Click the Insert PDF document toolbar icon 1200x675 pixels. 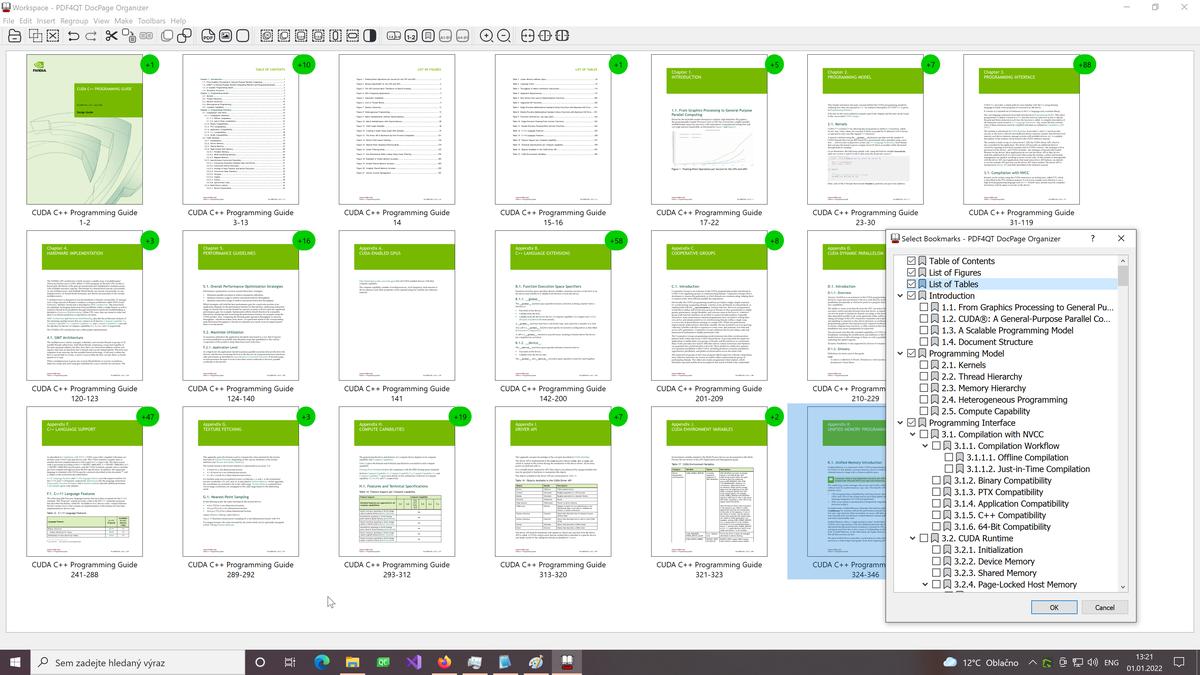pos(208,36)
